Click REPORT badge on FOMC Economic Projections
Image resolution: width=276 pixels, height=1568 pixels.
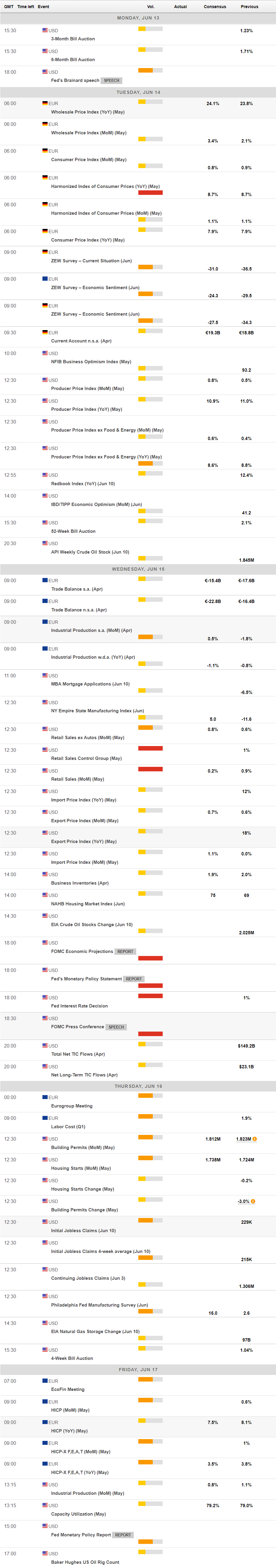point(125,951)
